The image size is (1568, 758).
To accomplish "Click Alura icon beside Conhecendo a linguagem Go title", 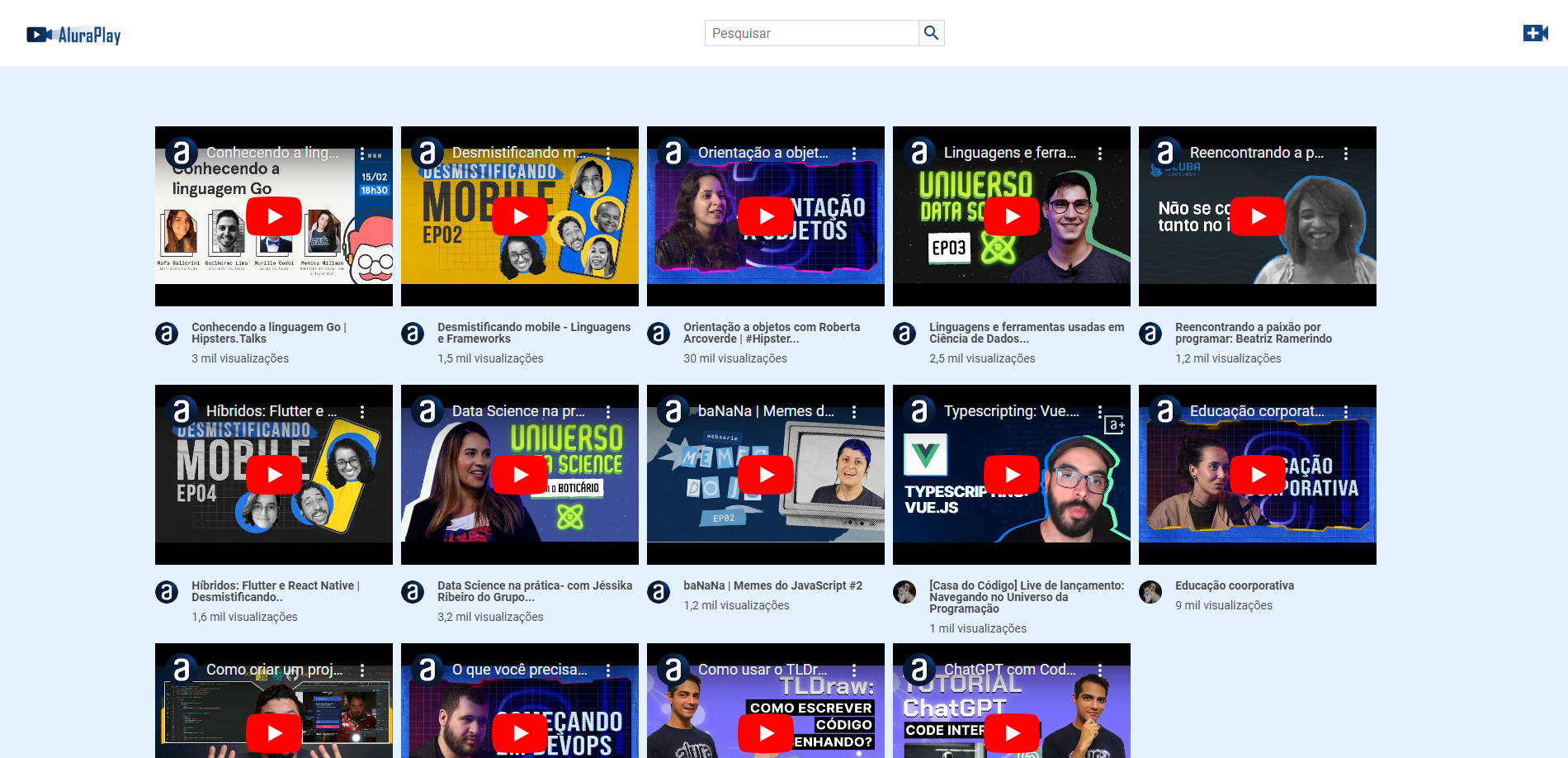I will click(167, 334).
